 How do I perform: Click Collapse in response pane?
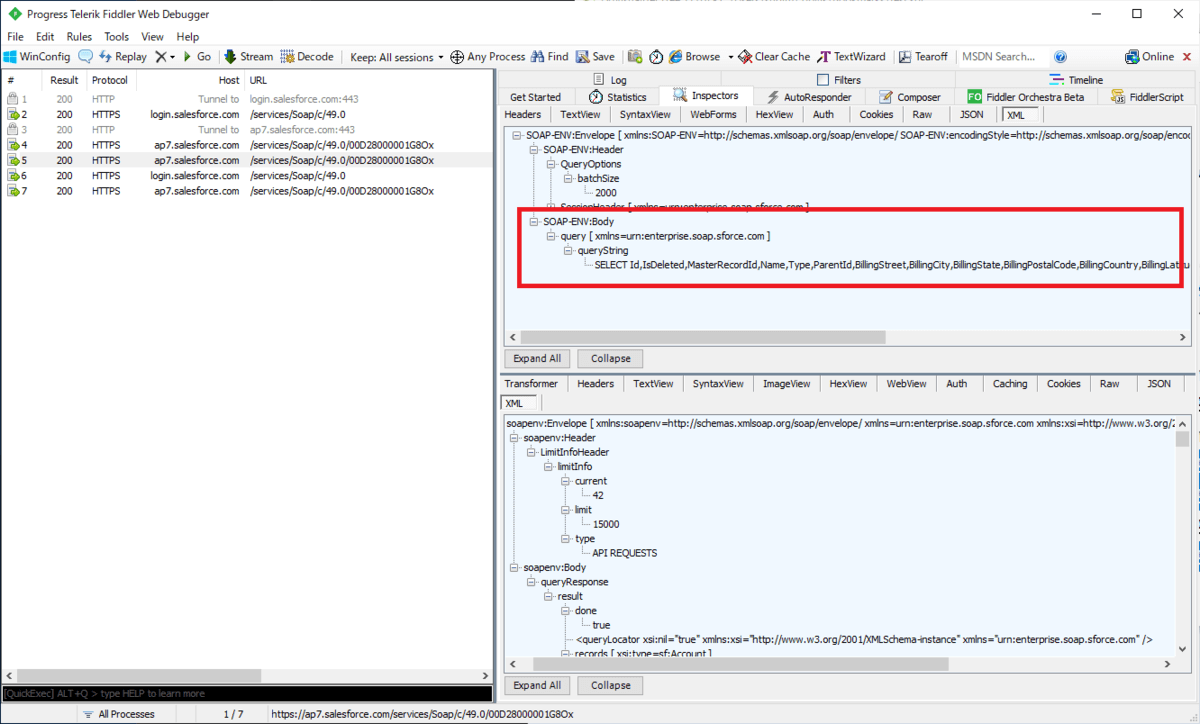[610, 685]
